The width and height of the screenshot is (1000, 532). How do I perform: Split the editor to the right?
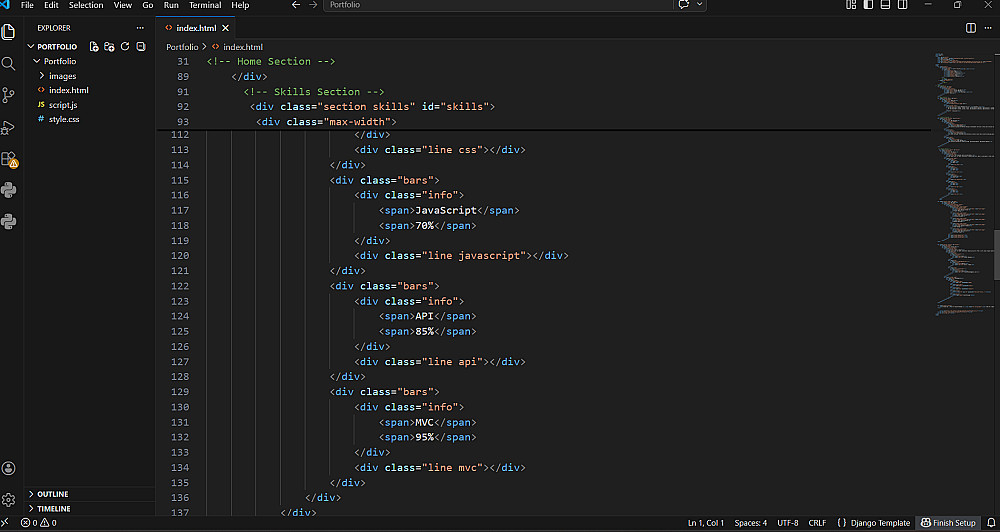coord(971,28)
